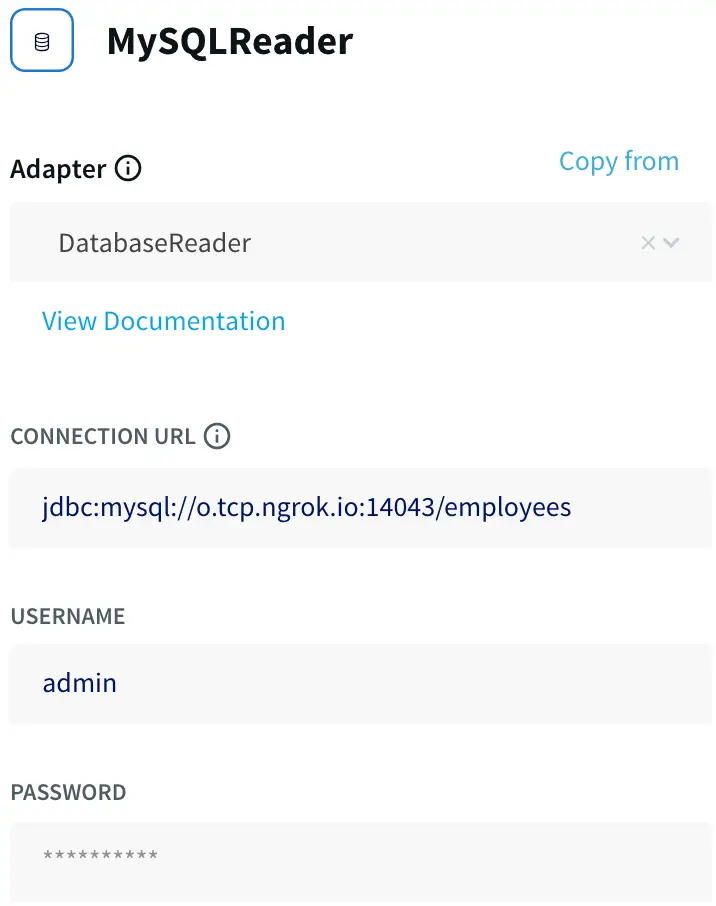Click inside the Username field
This screenshot has height=906, width=716.
tap(360, 684)
